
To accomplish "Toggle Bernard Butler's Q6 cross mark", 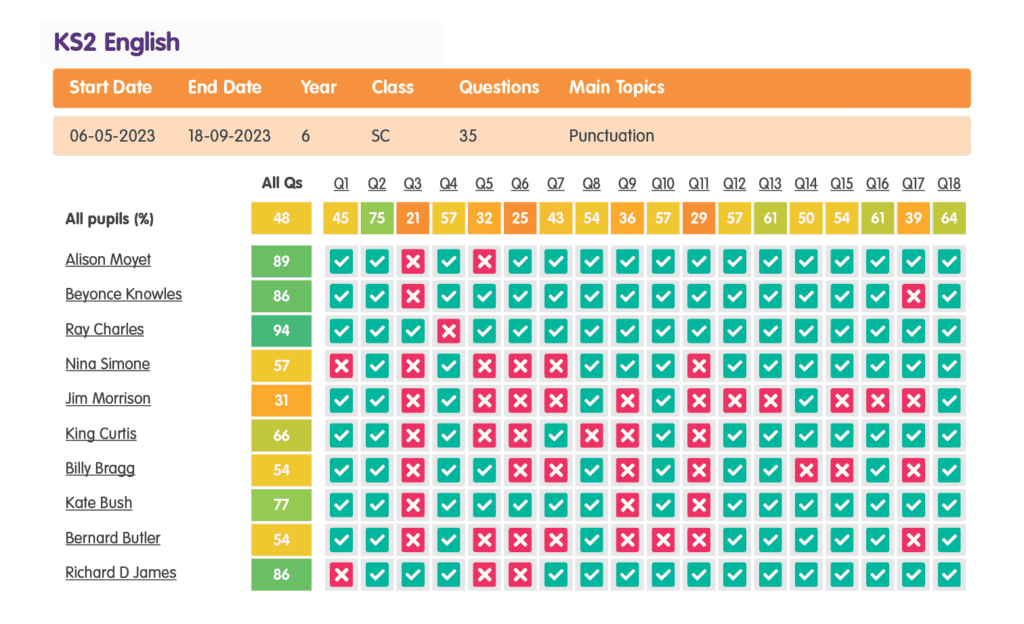I will (x=520, y=539).
